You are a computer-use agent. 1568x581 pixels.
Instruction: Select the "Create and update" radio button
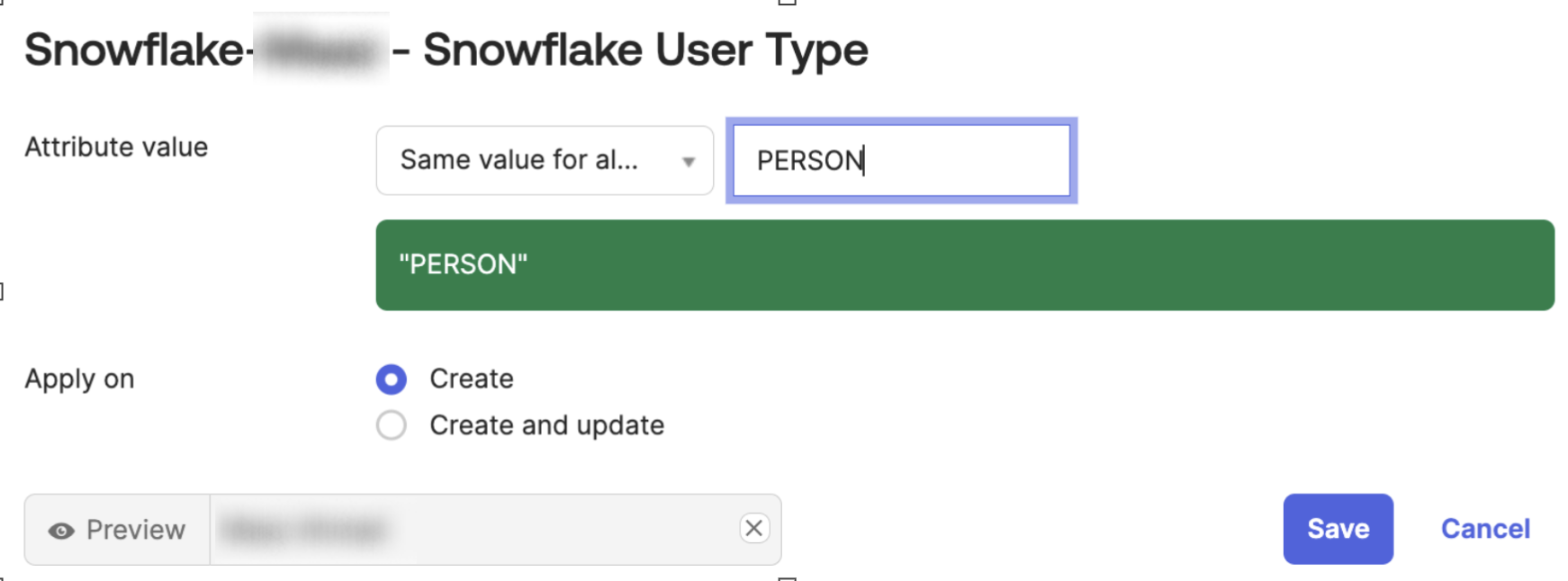392,425
